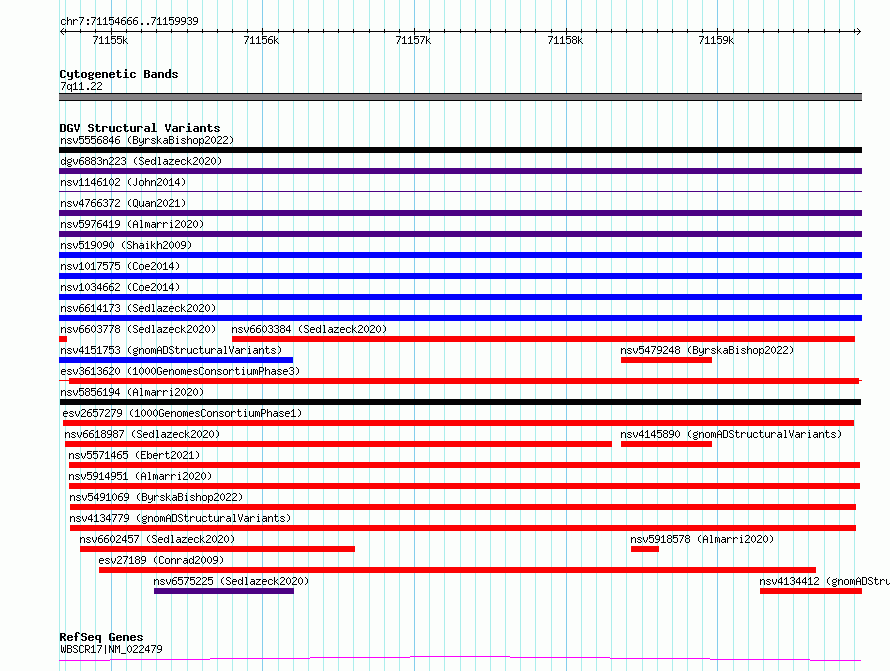Click the blue bar under nsv4151753
Viewport: 890px width, 671px height.
(176, 360)
